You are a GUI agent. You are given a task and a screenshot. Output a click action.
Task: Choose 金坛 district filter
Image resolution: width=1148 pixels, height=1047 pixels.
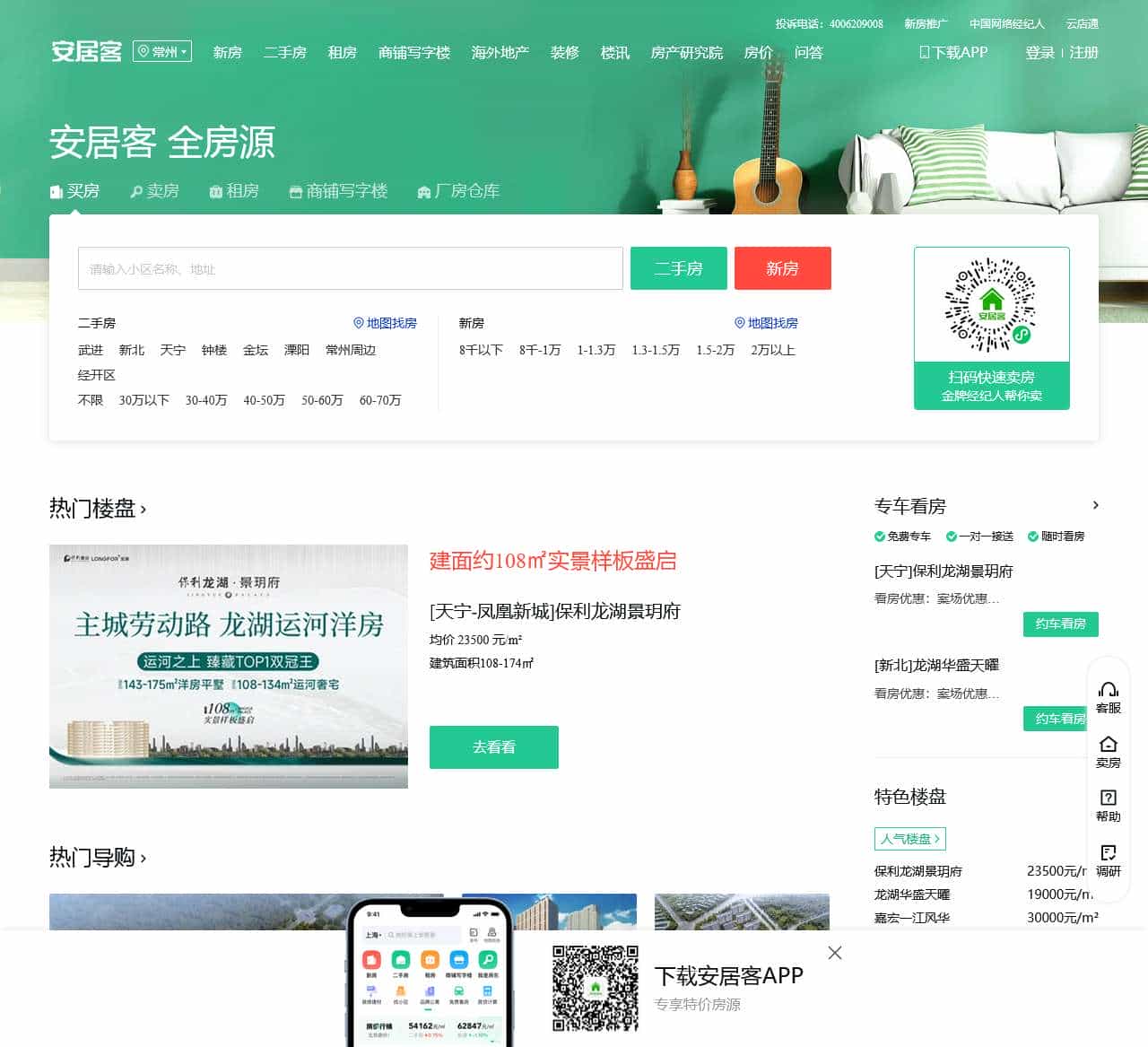click(256, 350)
